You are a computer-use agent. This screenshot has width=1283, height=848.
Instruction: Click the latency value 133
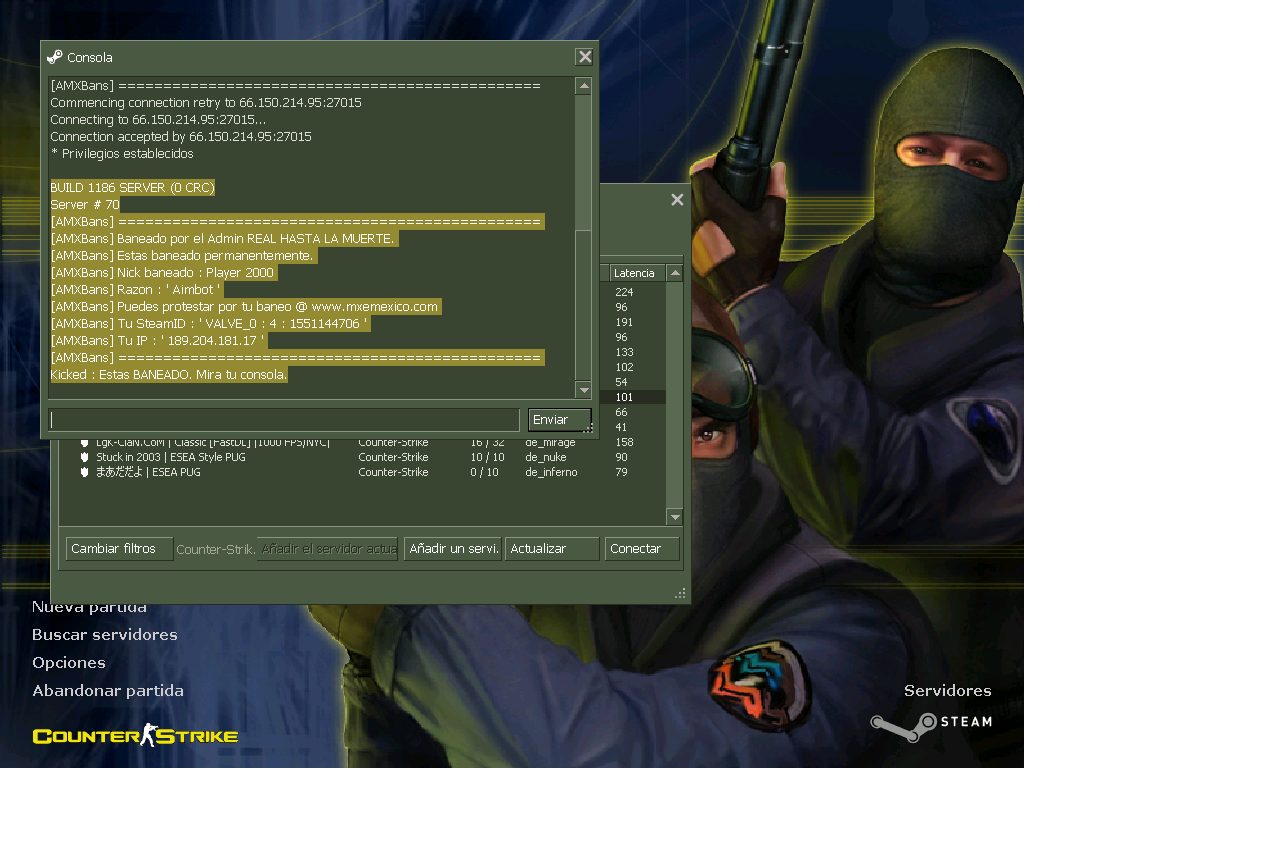(x=624, y=352)
